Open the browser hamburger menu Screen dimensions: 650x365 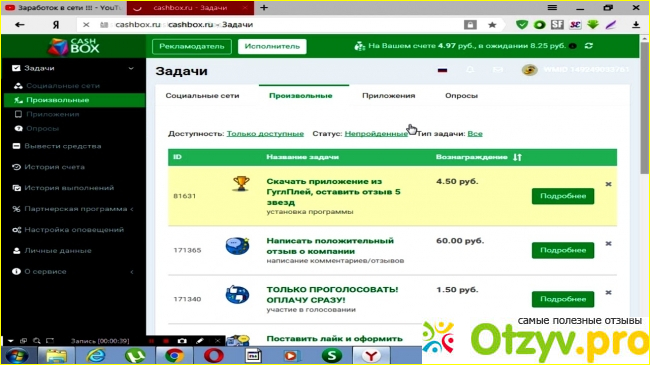pos(552,7)
